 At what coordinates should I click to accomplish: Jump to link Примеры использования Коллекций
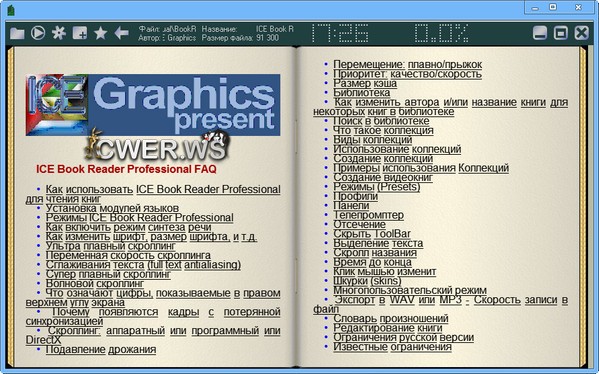(421, 168)
